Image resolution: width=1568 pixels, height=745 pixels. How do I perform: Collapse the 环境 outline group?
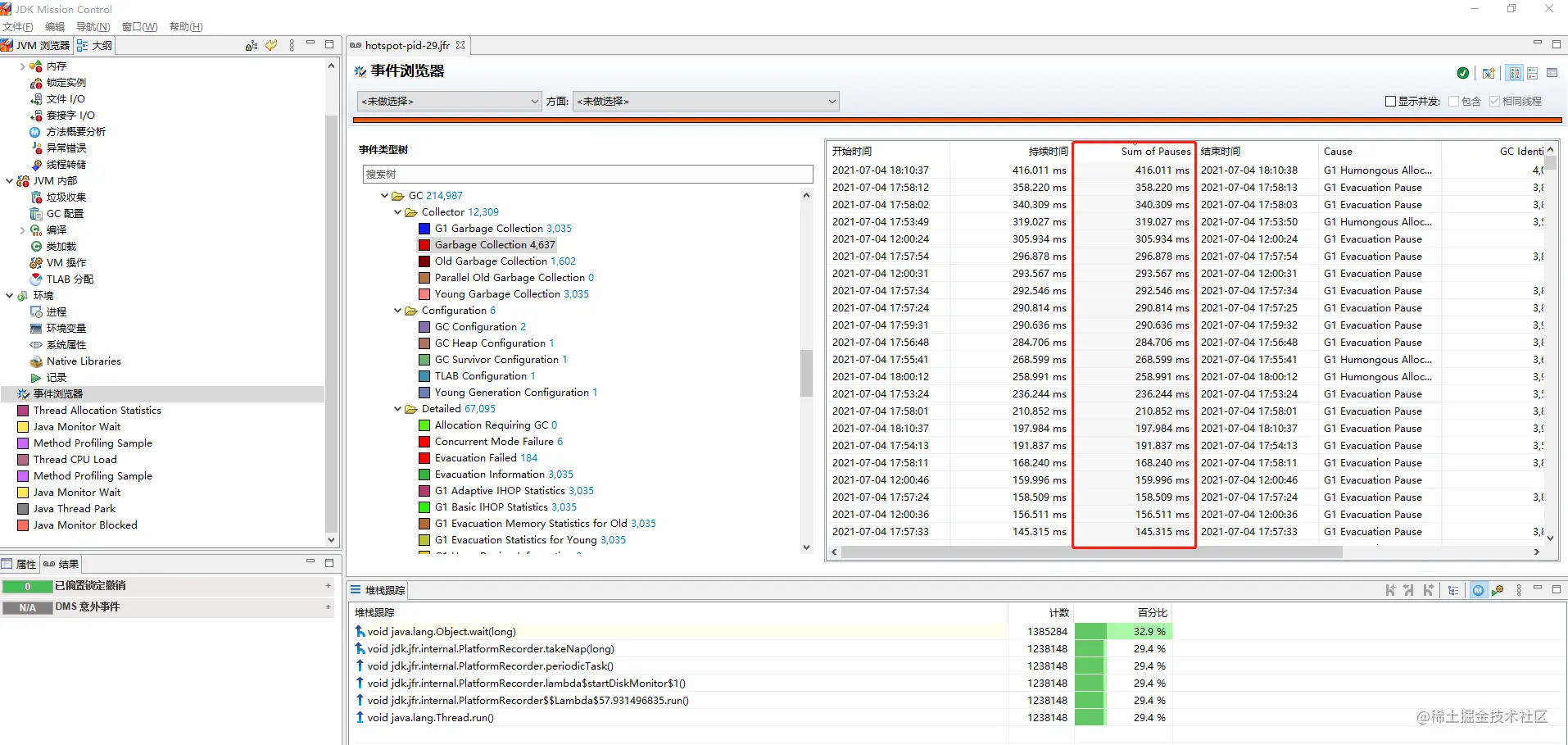(x=9, y=296)
